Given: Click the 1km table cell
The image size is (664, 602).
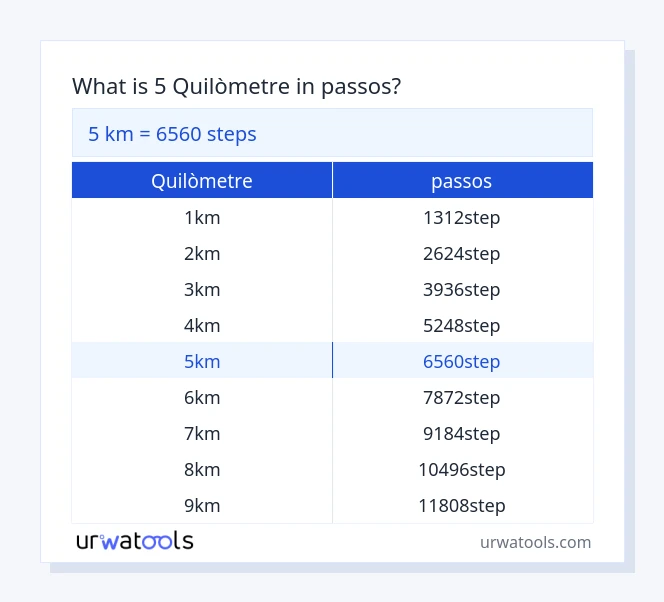Looking at the screenshot, I should [x=202, y=217].
